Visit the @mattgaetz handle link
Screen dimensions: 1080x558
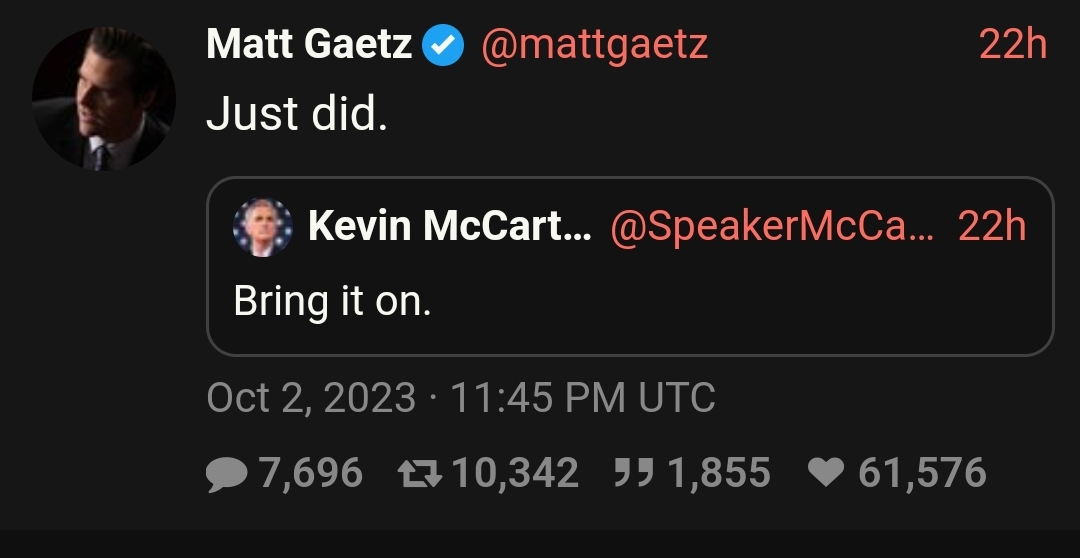tap(594, 45)
